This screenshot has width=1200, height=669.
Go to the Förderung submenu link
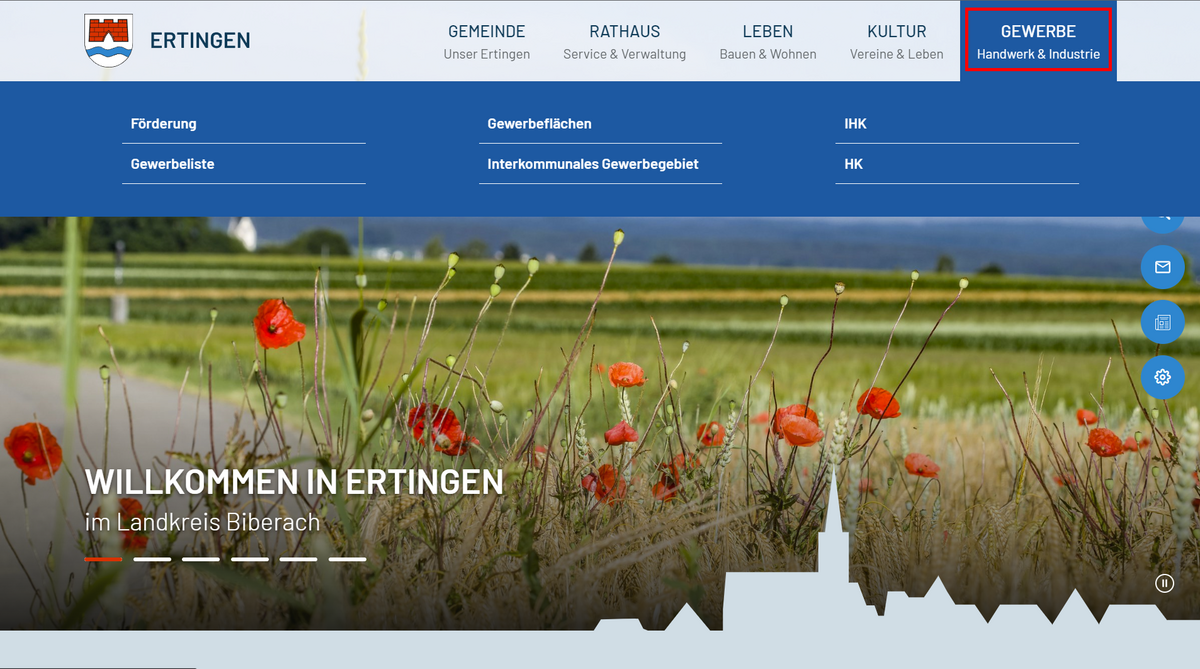tap(244, 124)
